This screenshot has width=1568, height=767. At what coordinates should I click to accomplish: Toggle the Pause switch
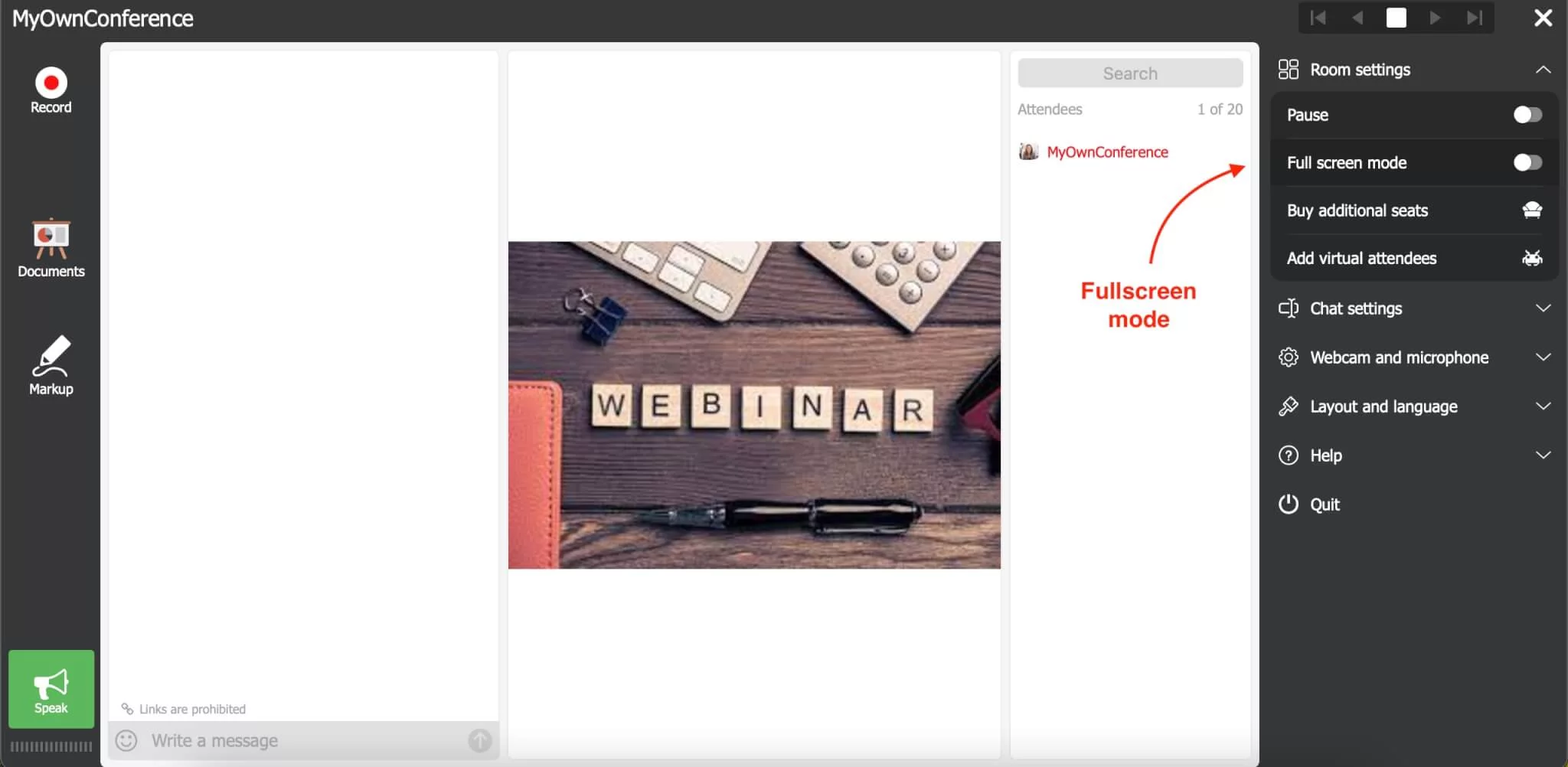[x=1527, y=115]
